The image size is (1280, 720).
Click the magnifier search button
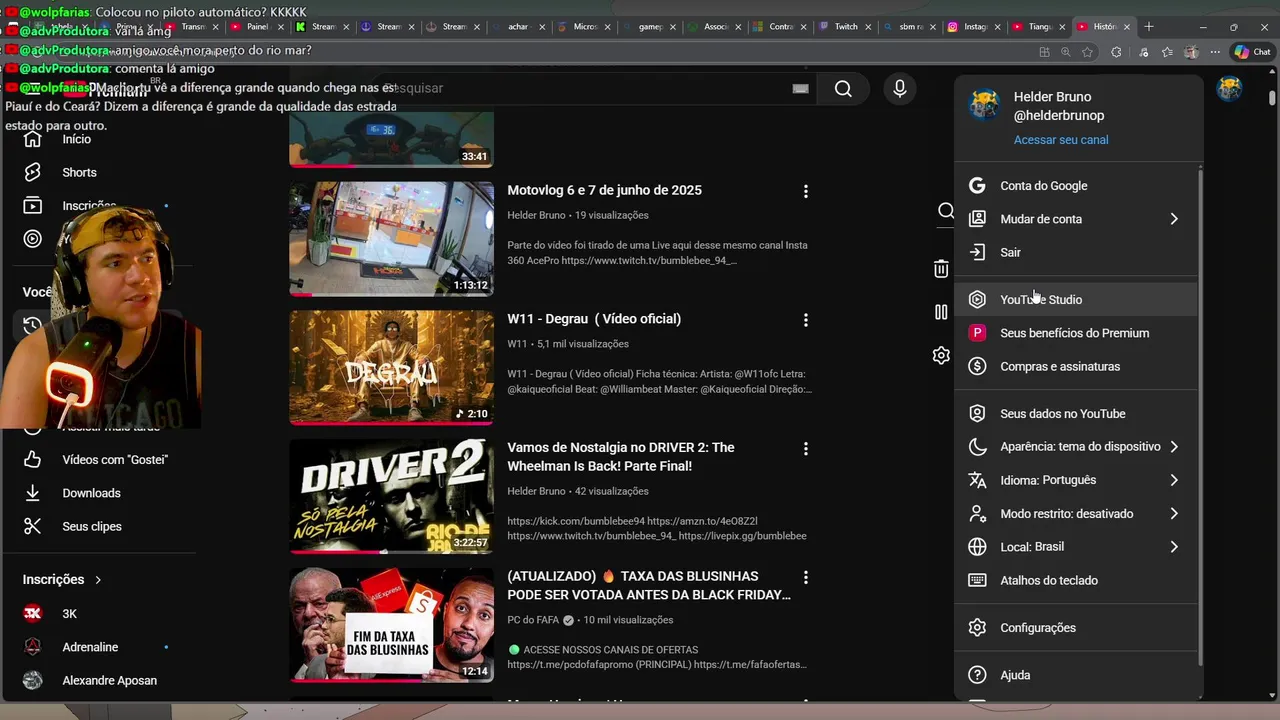(x=843, y=89)
